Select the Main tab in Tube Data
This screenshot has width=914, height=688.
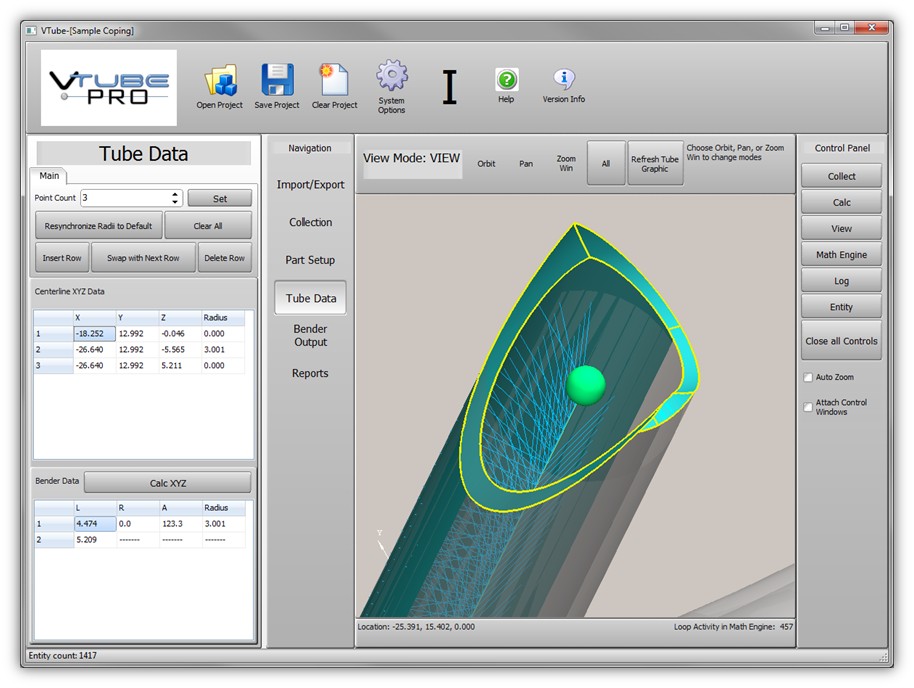(49, 176)
